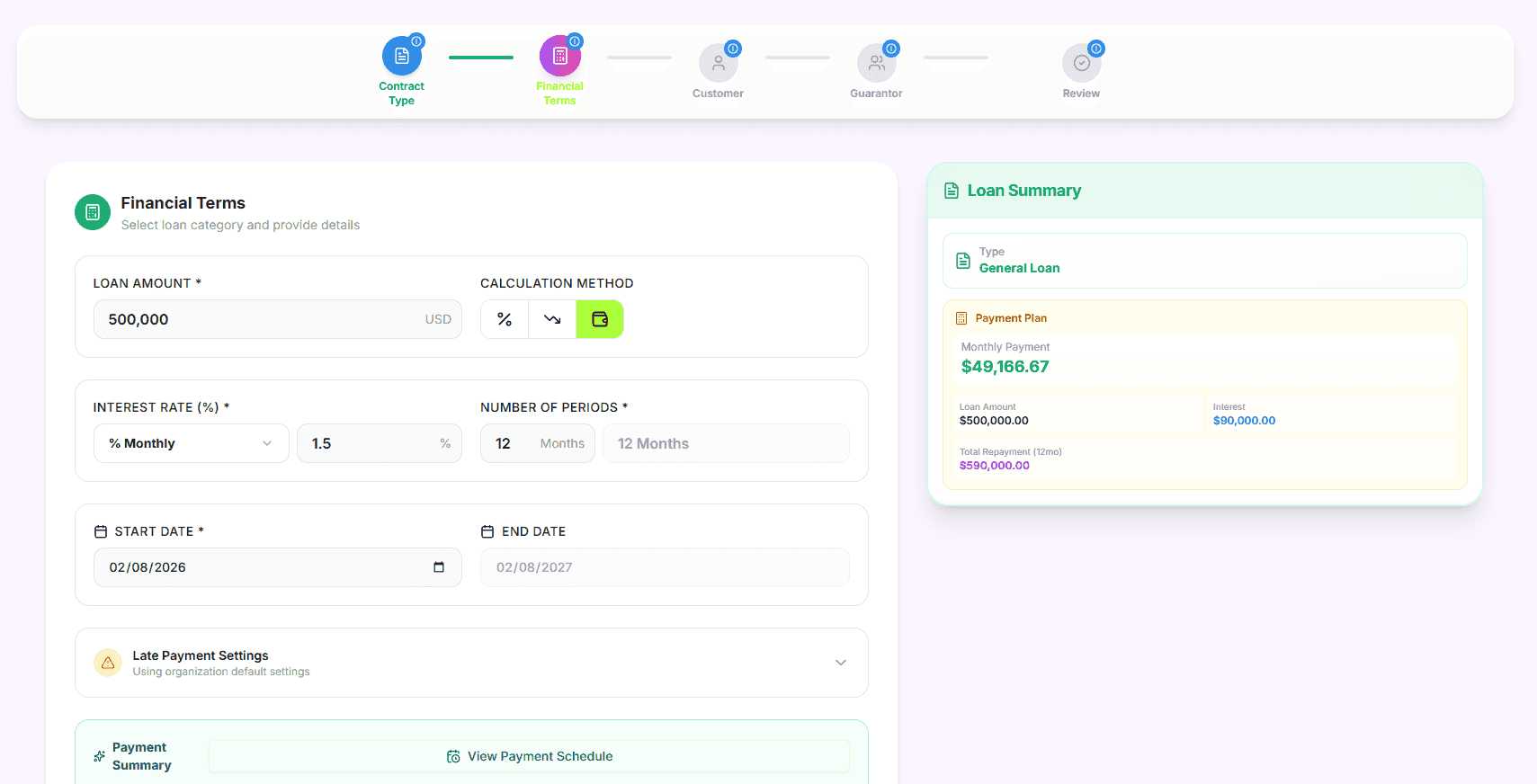Click the USD currency suffix
The image size is (1537, 784).
(438, 319)
